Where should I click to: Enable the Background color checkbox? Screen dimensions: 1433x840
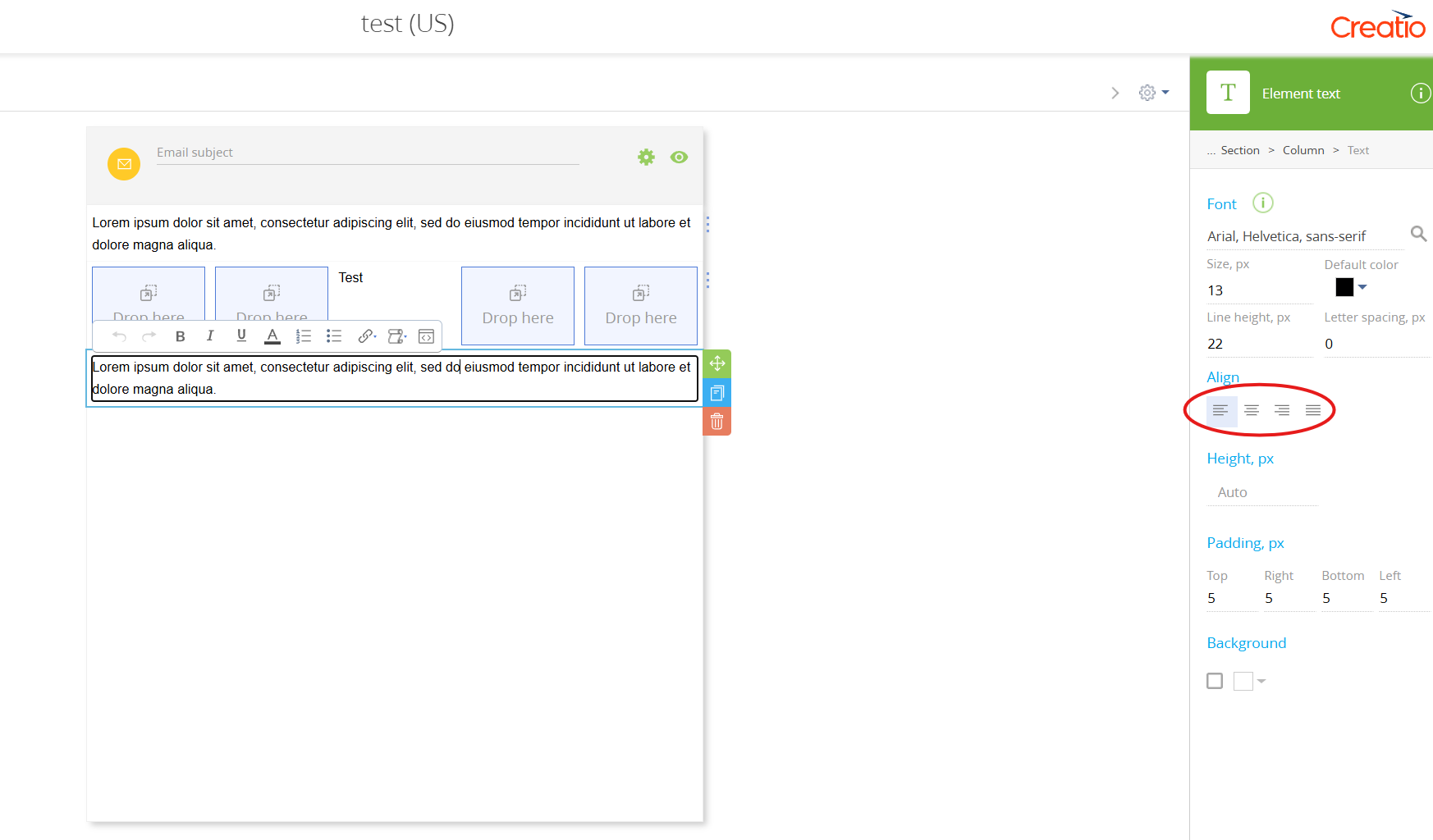coord(1215,681)
